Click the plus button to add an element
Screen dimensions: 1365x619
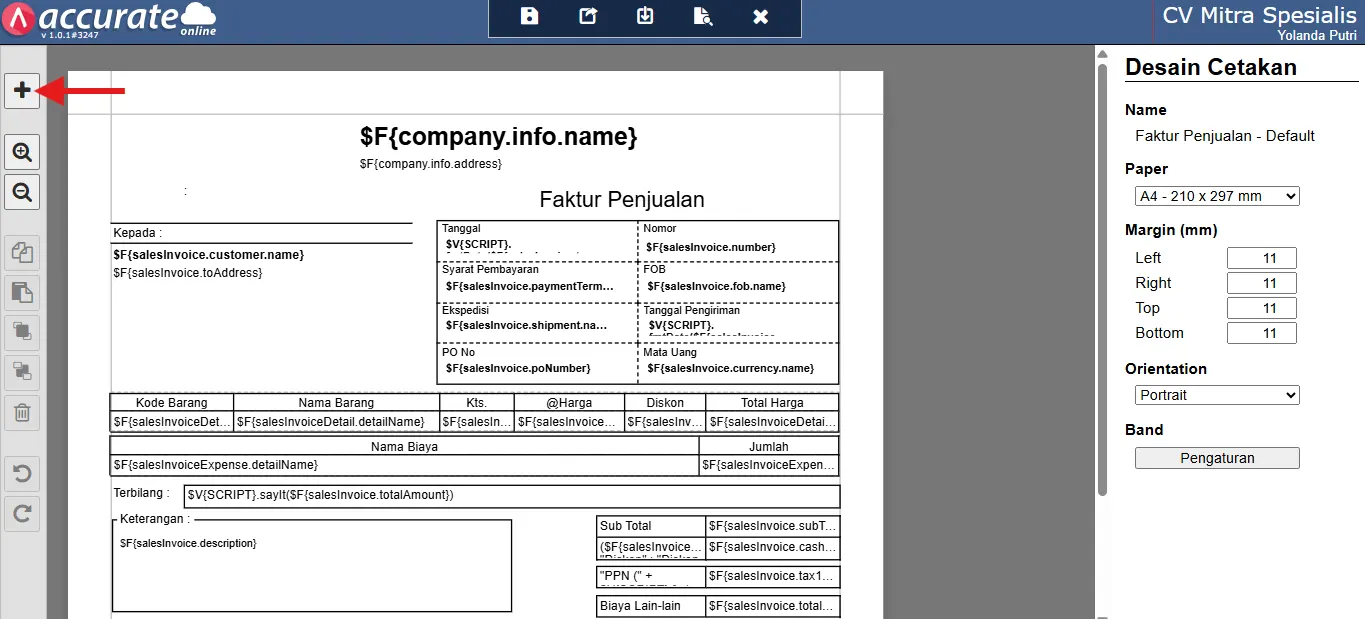tap(22, 91)
